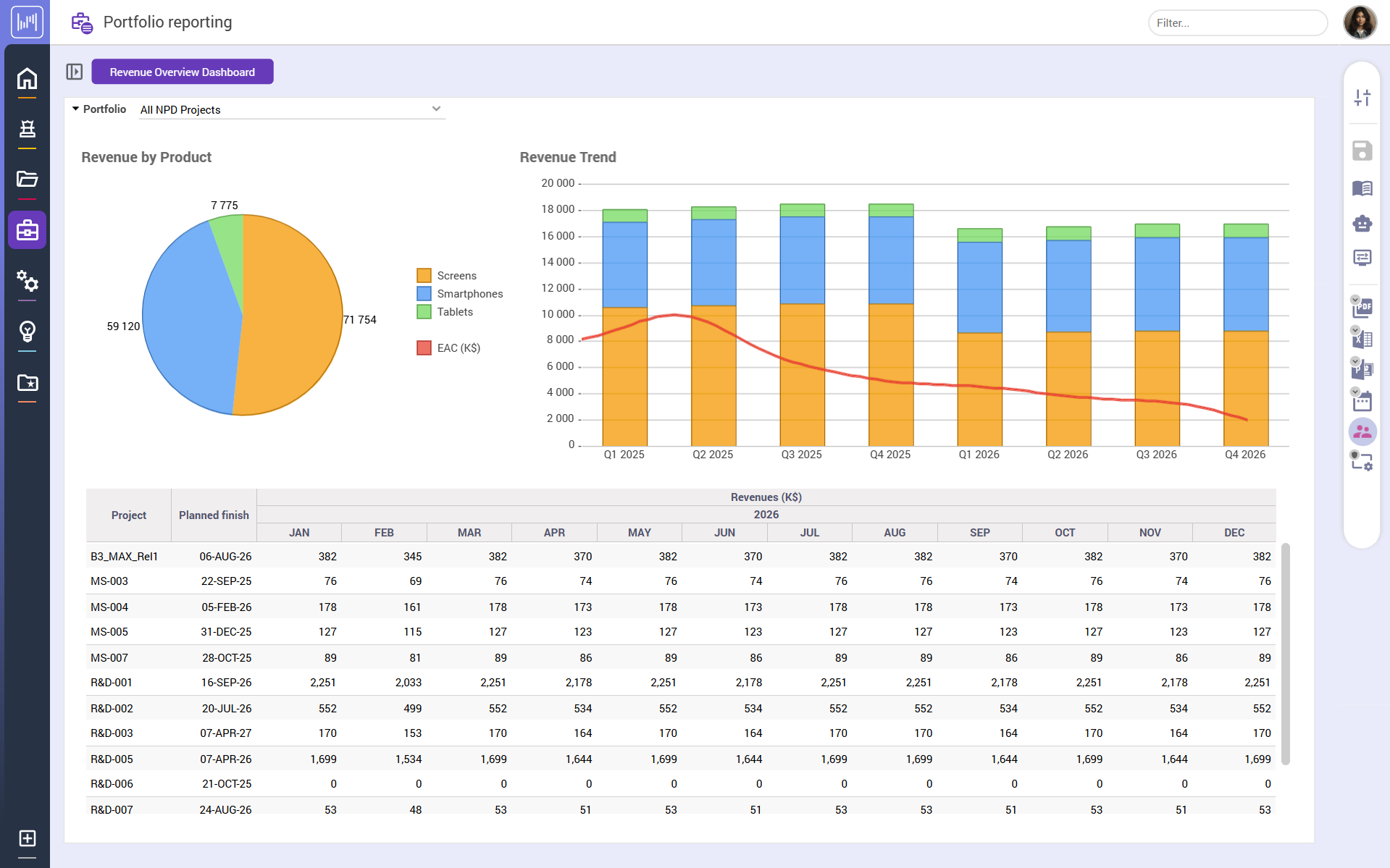Switch to the Revenue Overview Dashboard tab
This screenshot has height=868, width=1390.
click(182, 71)
